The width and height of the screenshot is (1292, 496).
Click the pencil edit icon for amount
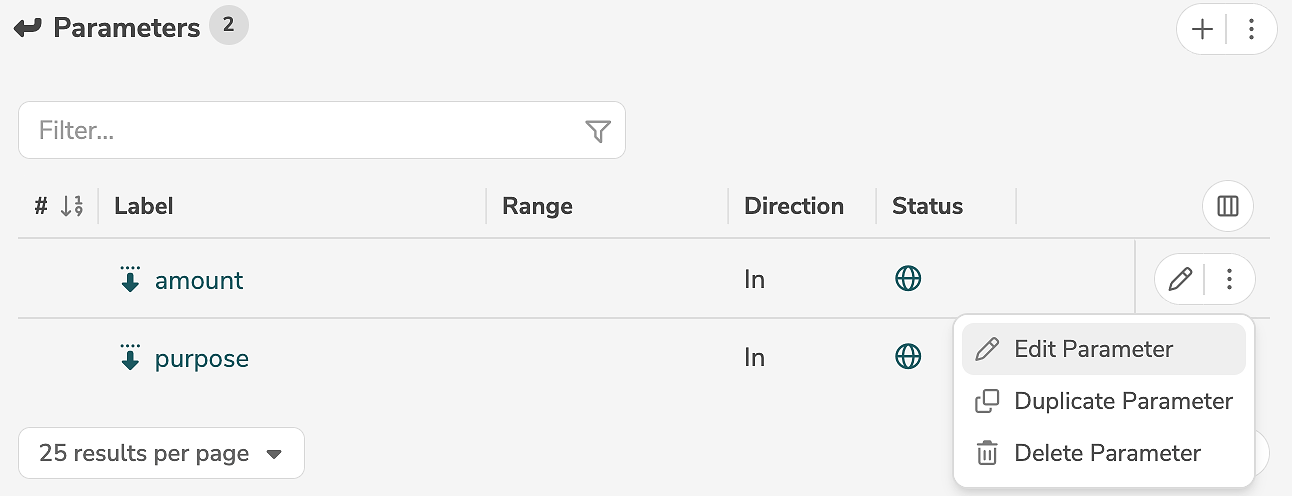[1180, 280]
